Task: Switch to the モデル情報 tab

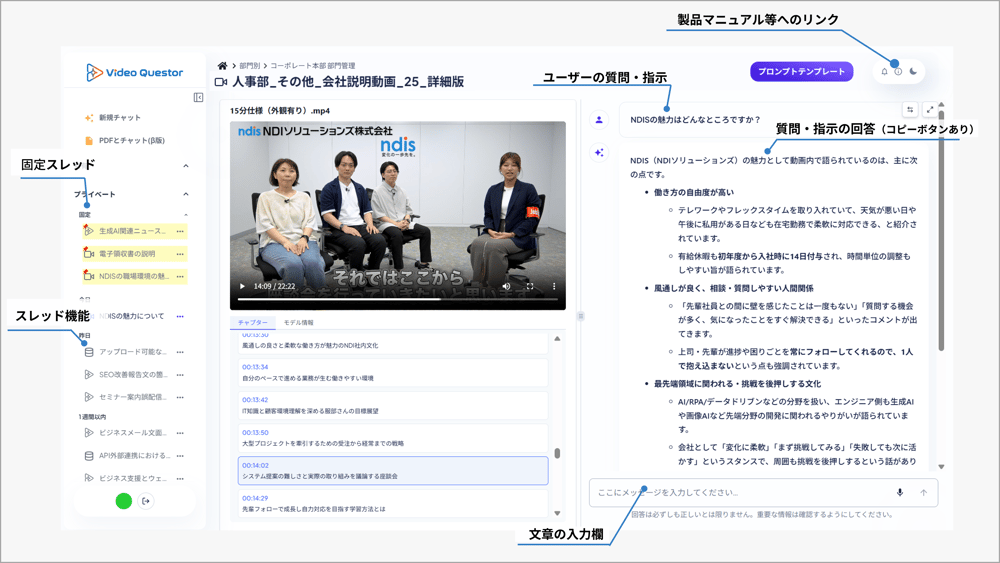Action: (x=298, y=323)
